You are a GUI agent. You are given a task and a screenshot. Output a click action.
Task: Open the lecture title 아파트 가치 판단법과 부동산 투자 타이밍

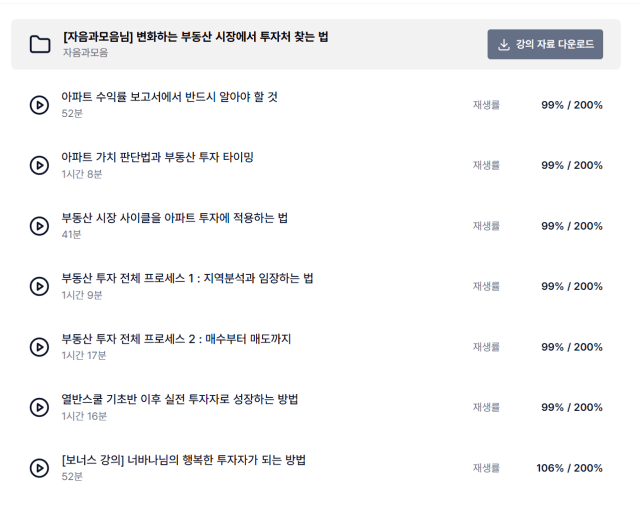click(158, 157)
